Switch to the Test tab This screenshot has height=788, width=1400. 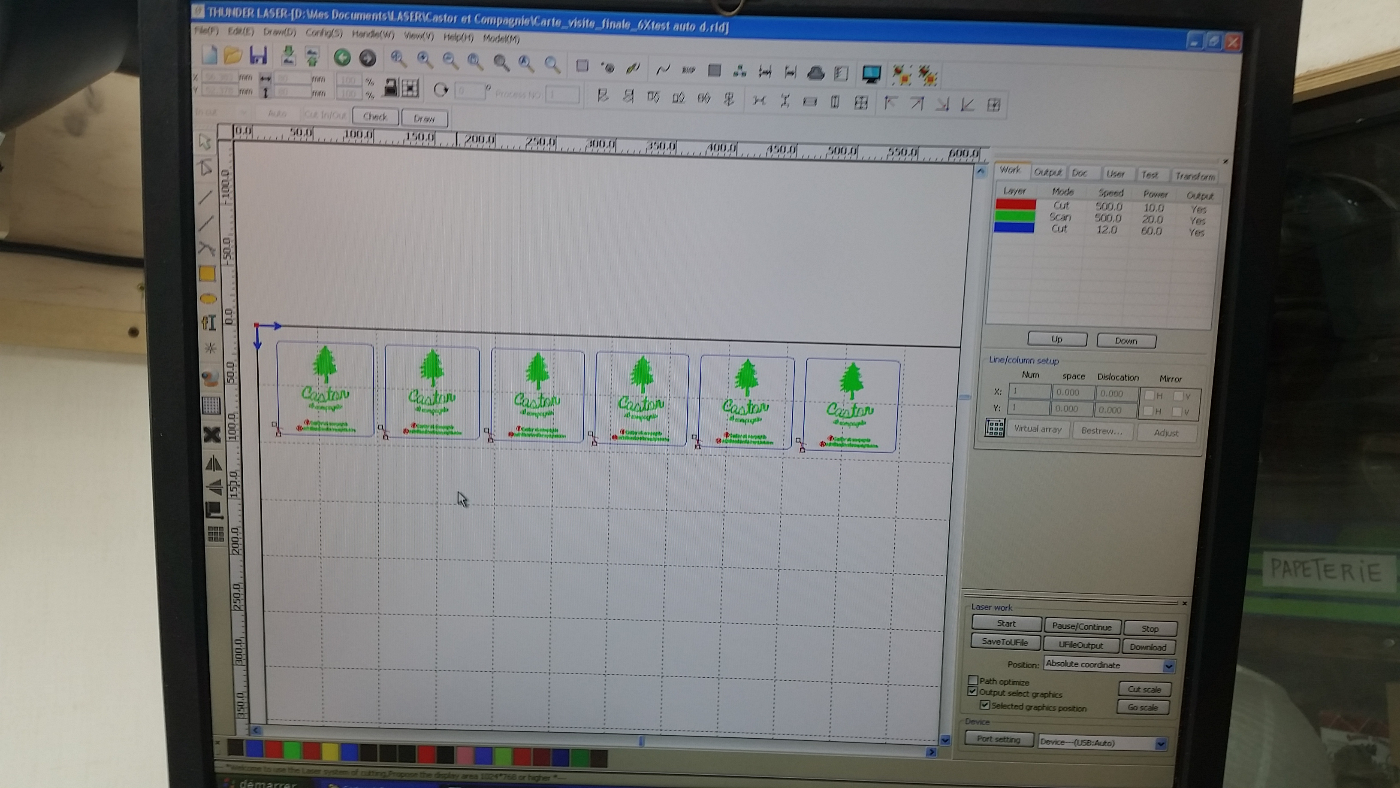[x=1150, y=175]
